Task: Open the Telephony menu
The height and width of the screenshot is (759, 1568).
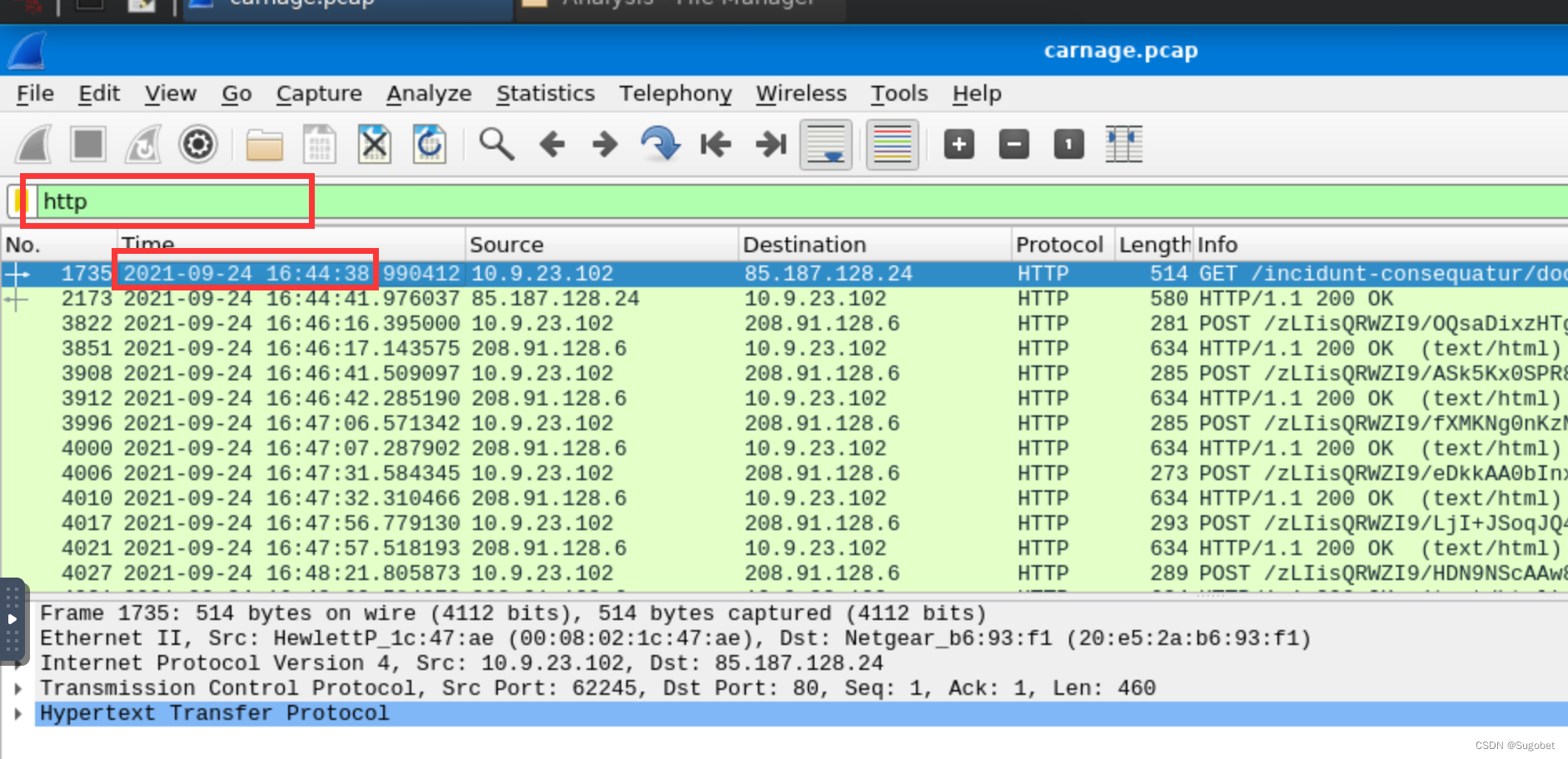Action: pos(675,93)
